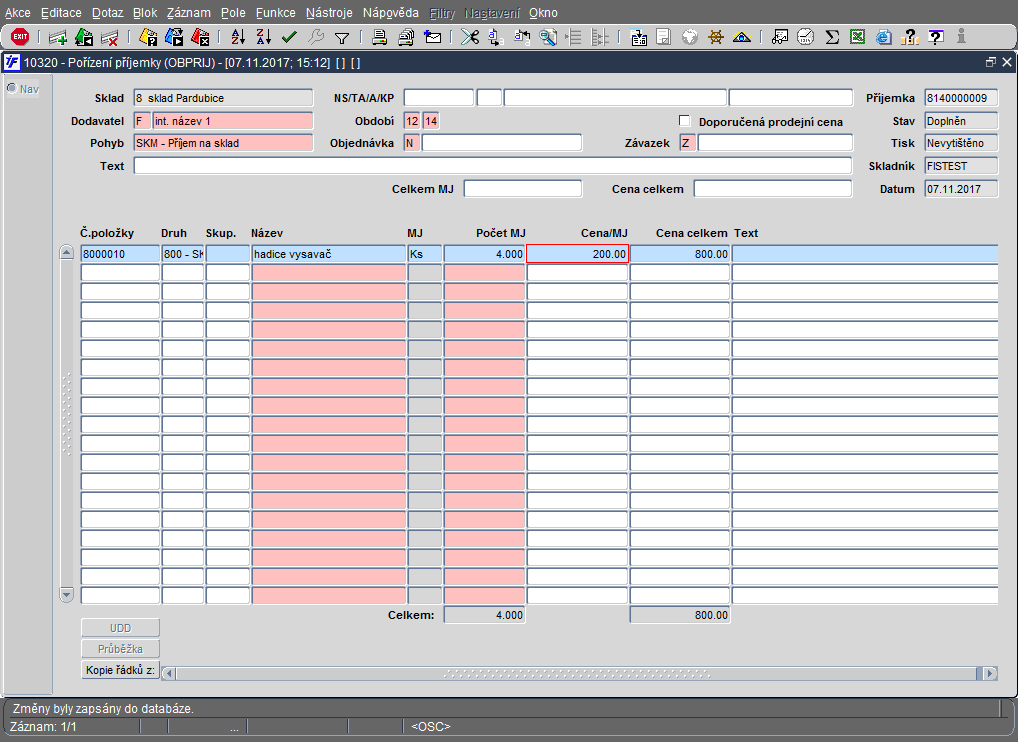Click the Cena celkem header field
This screenshot has height=742, width=1018.
coord(773,189)
